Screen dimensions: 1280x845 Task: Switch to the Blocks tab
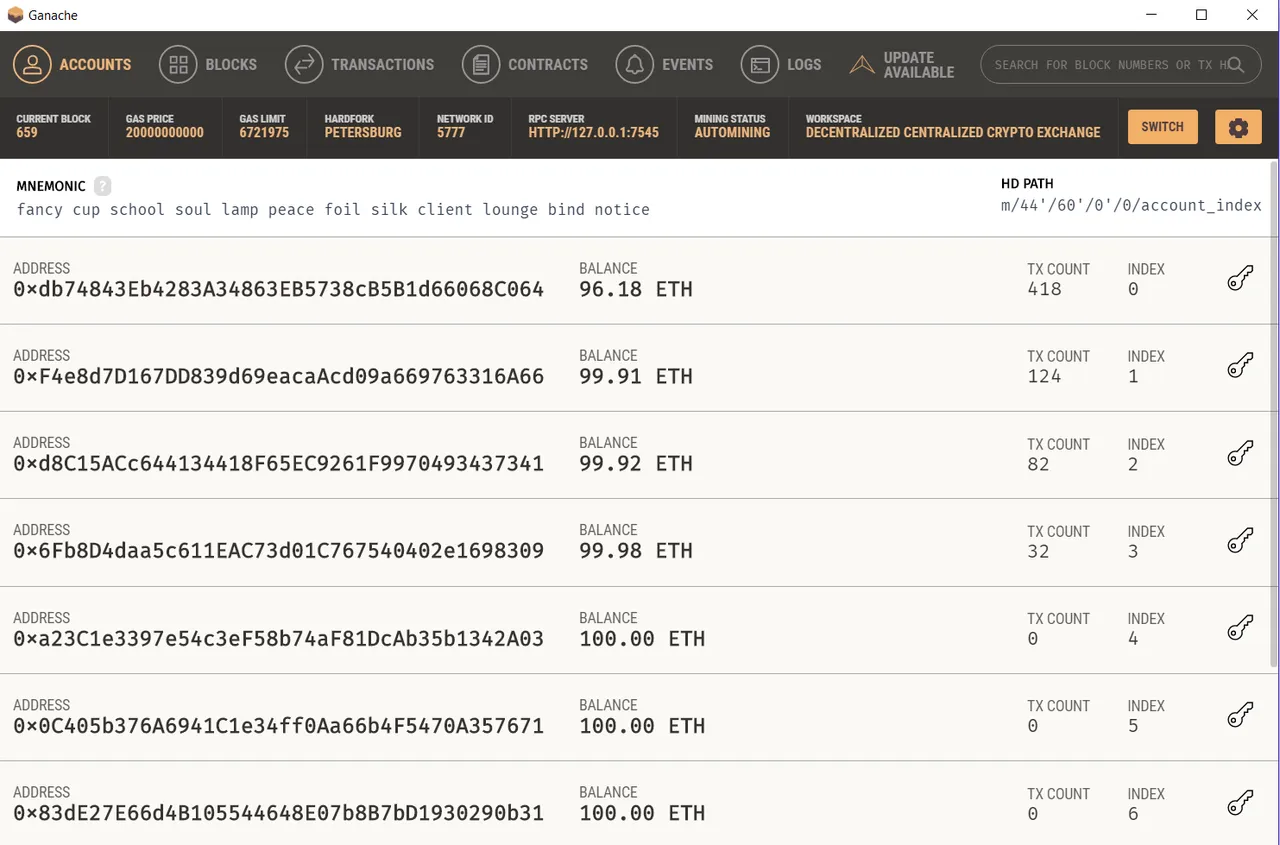click(x=208, y=65)
